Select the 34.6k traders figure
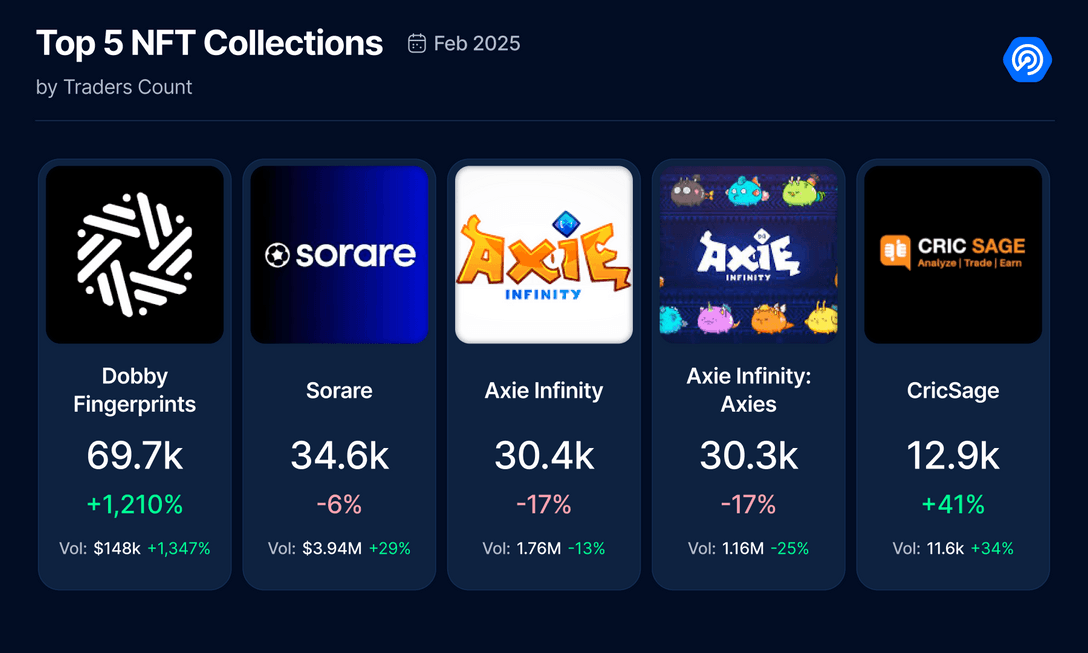This screenshot has width=1088, height=653. tap(339, 456)
